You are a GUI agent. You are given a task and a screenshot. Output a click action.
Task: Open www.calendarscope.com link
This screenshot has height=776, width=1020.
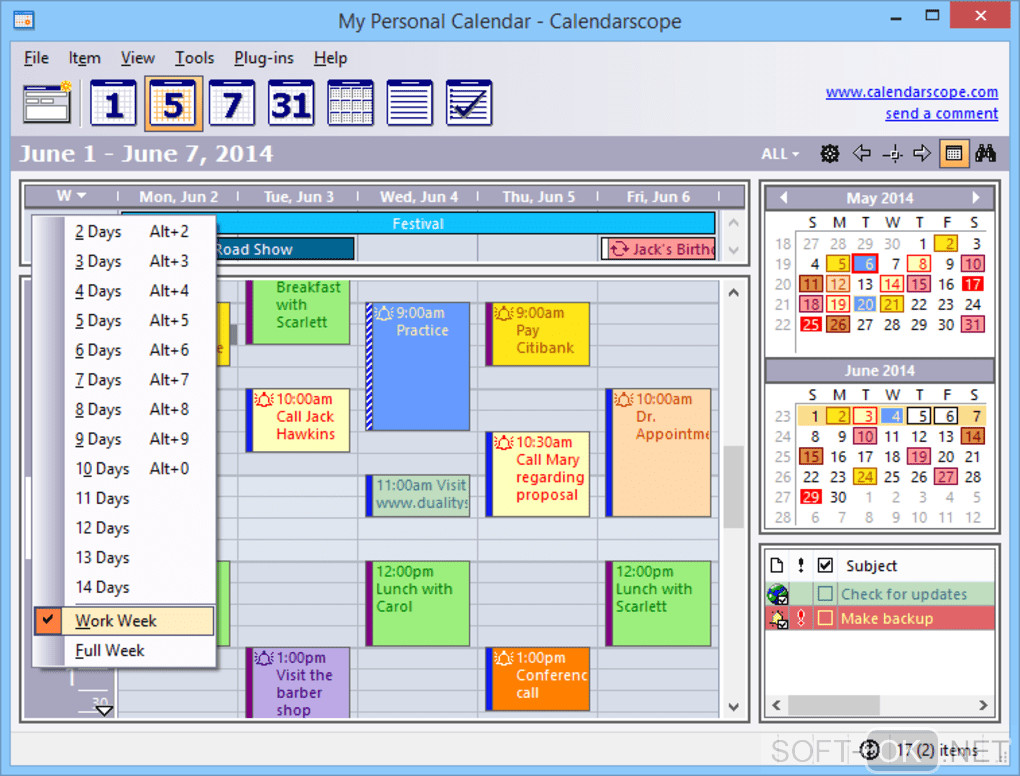tap(911, 92)
